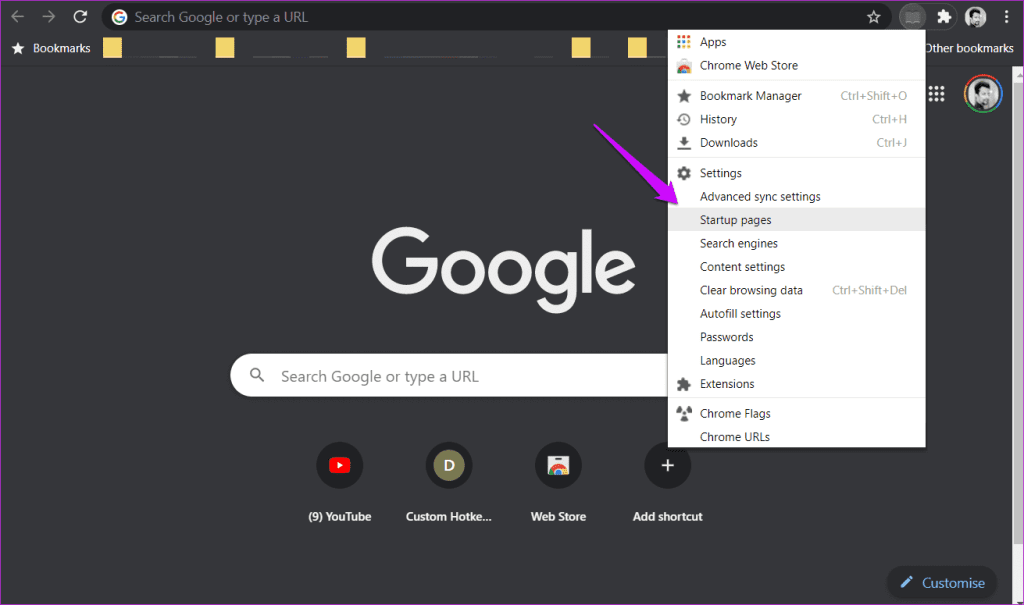This screenshot has width=1024, height=605.
Task: Click the Search Google search box
Action: (450, 375)
